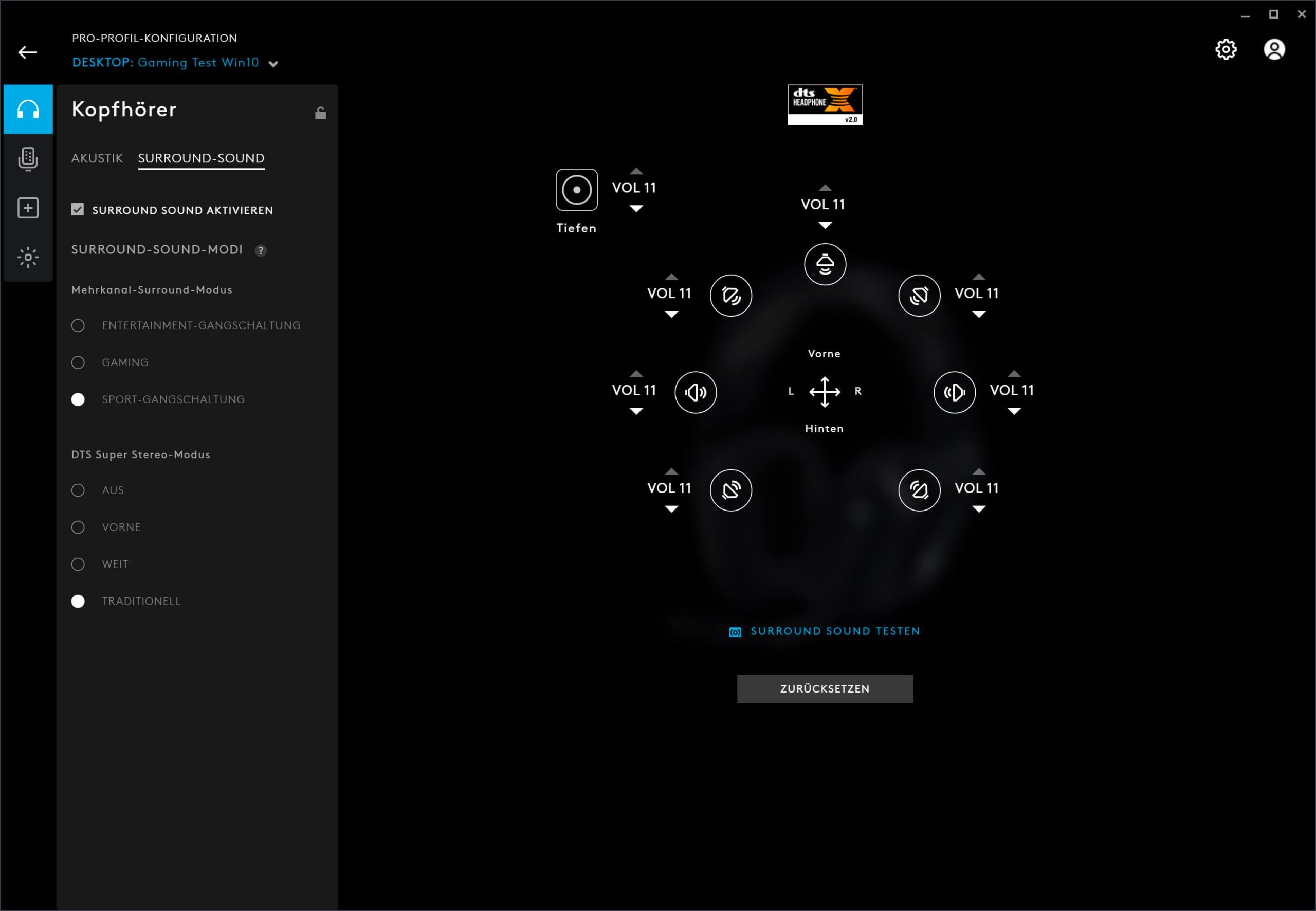
Task: Click the lighting settings sidebar icon
Action: (28, 257)
